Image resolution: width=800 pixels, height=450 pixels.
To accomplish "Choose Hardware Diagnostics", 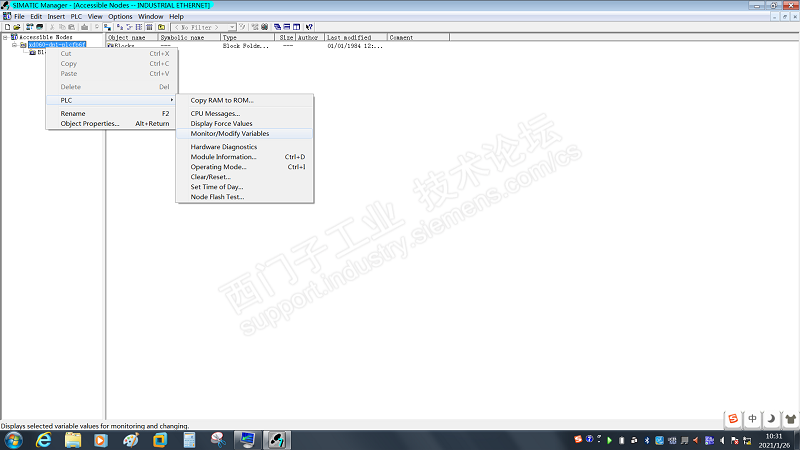I will coord(245,147).
